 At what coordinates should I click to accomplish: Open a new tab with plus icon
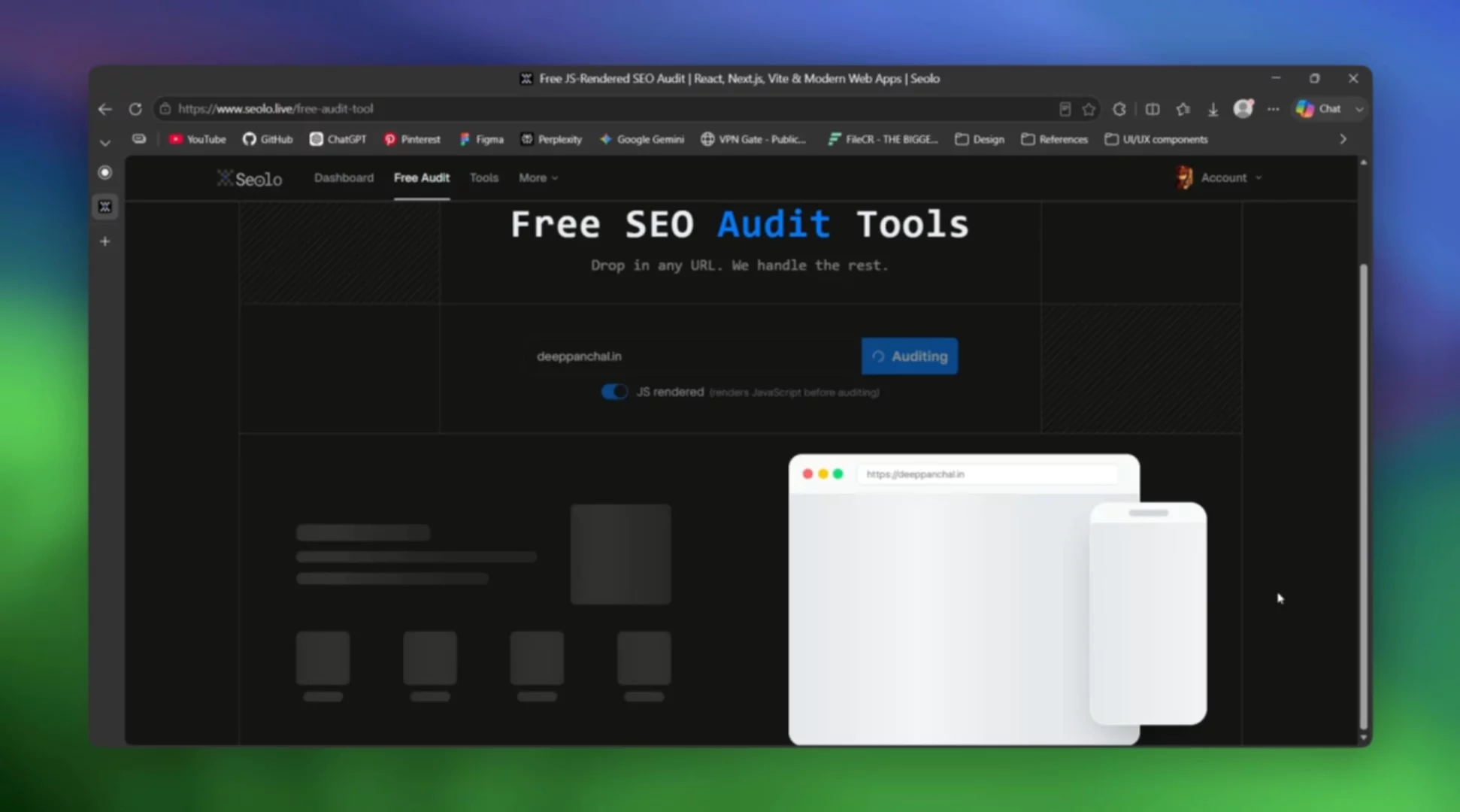point(105,241)
